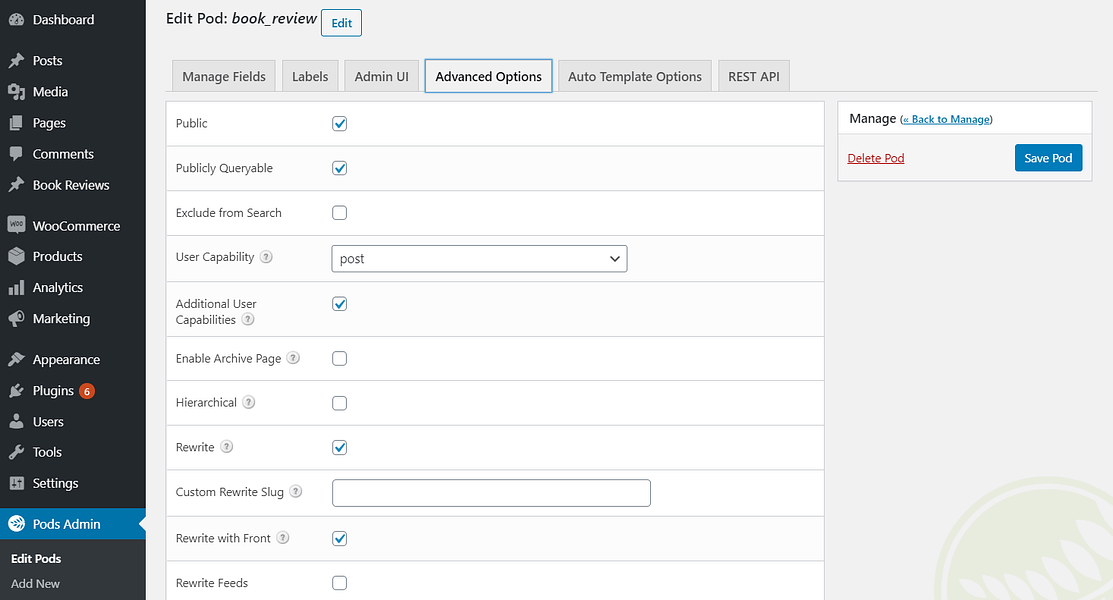Open the Posts menu in the sidebar
1113x600 pixels.
[46, 60]
